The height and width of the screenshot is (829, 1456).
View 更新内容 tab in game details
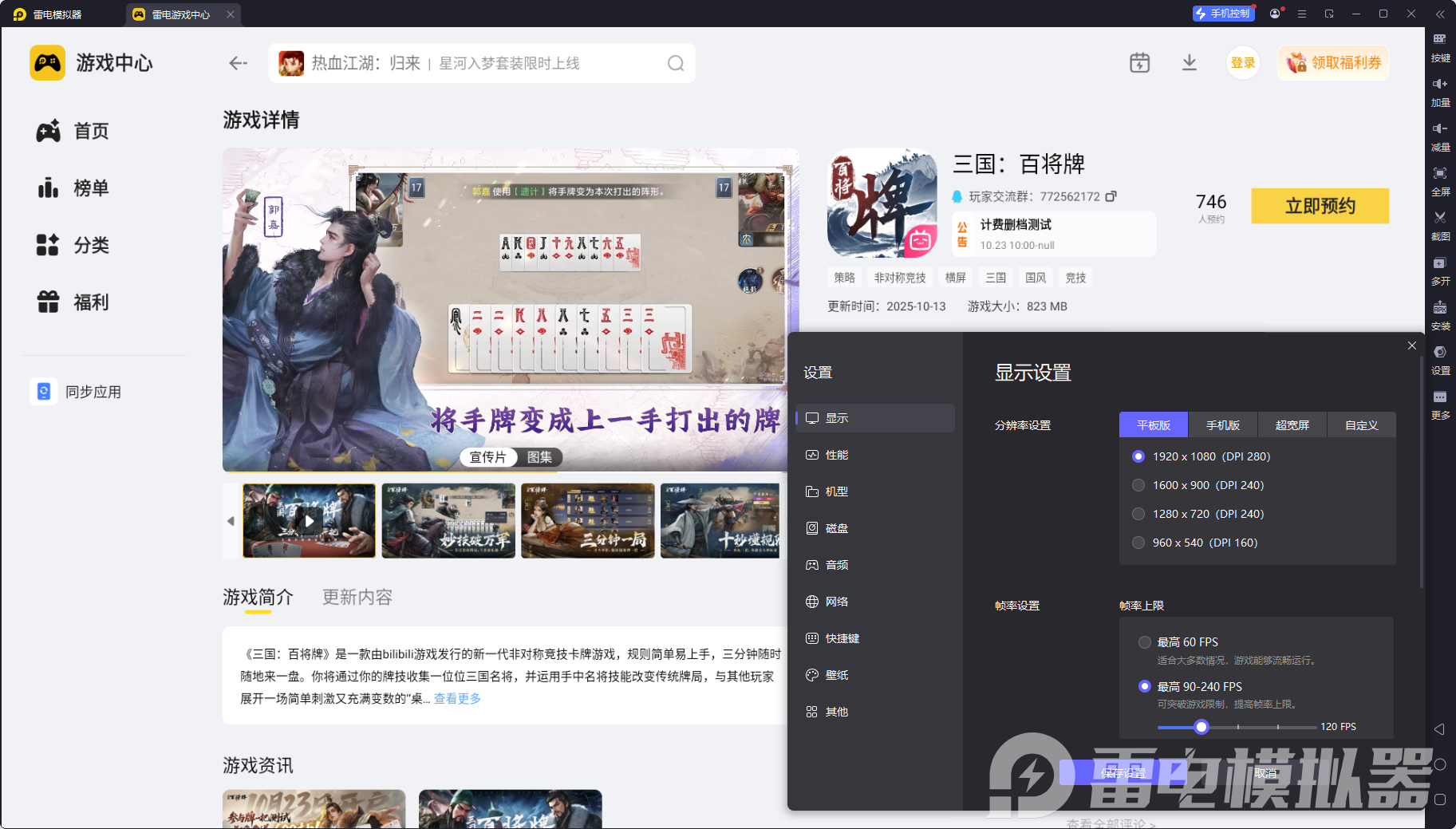click(x=356, y=597)
